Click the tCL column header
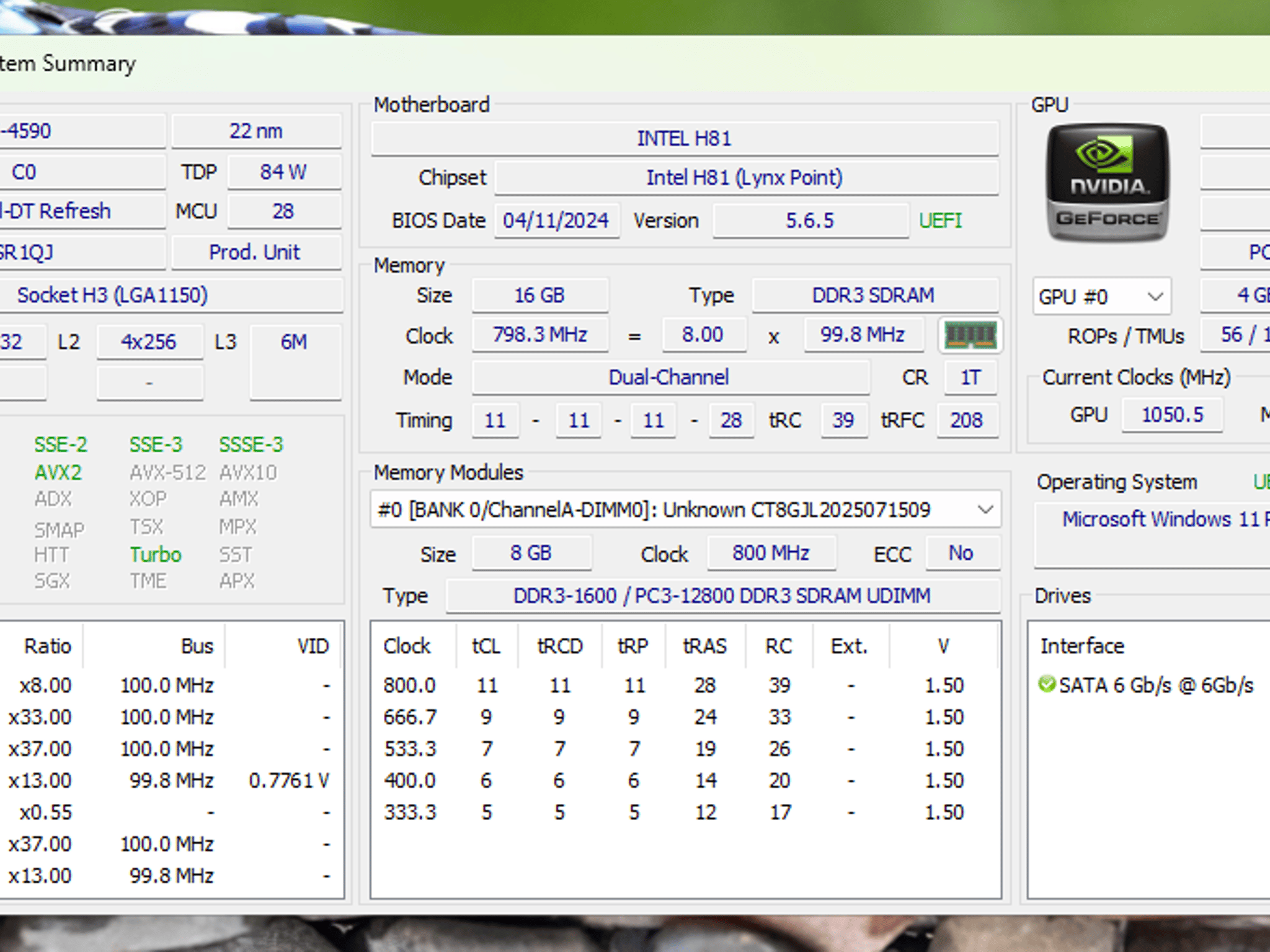The height and width of the screenshot is (952, 1270). 486,646
